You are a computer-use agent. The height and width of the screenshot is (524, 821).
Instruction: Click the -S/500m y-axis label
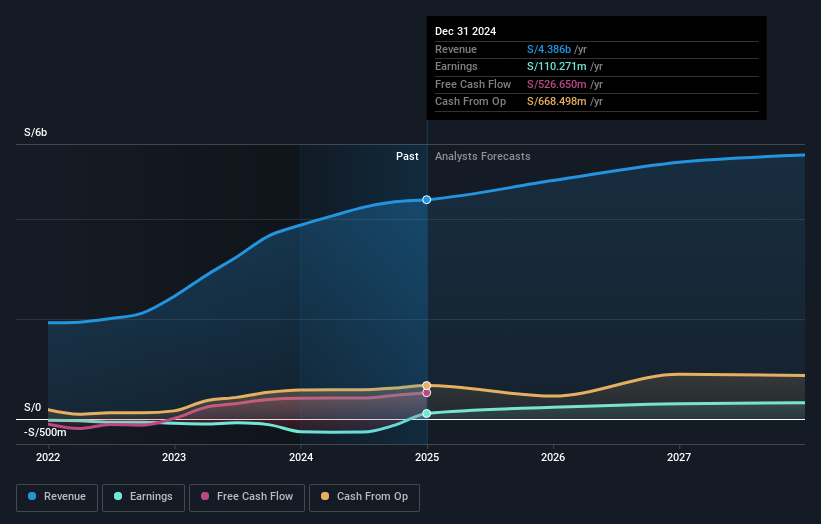click(45, 432)
